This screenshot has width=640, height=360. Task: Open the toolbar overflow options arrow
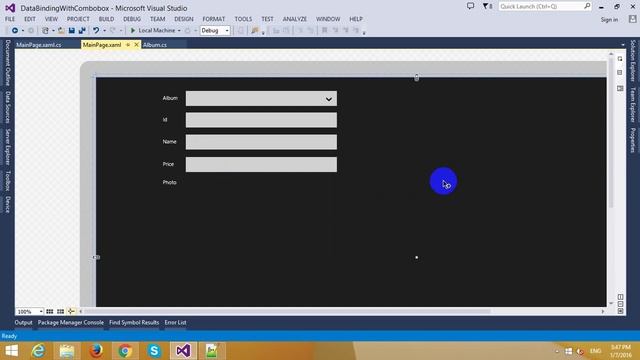(x=364, y=32)
